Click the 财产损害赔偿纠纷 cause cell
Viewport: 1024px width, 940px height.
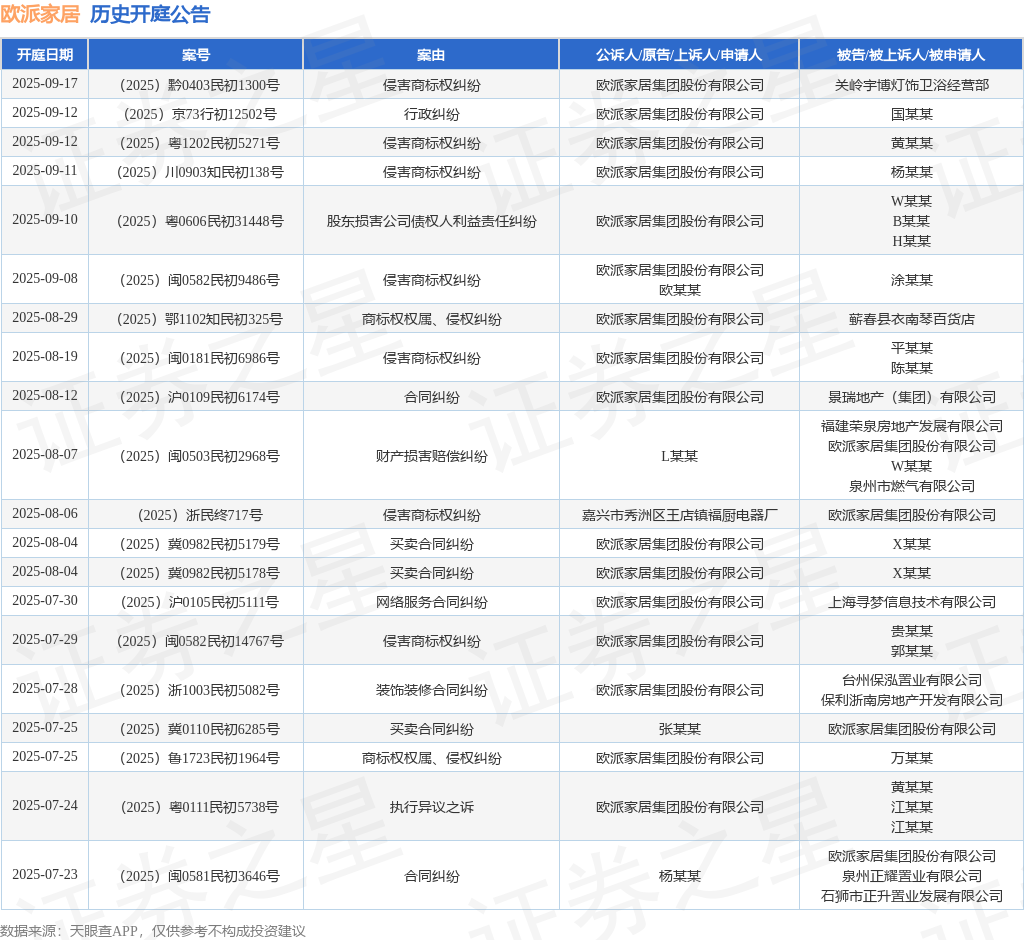click(x=432, y=456)
